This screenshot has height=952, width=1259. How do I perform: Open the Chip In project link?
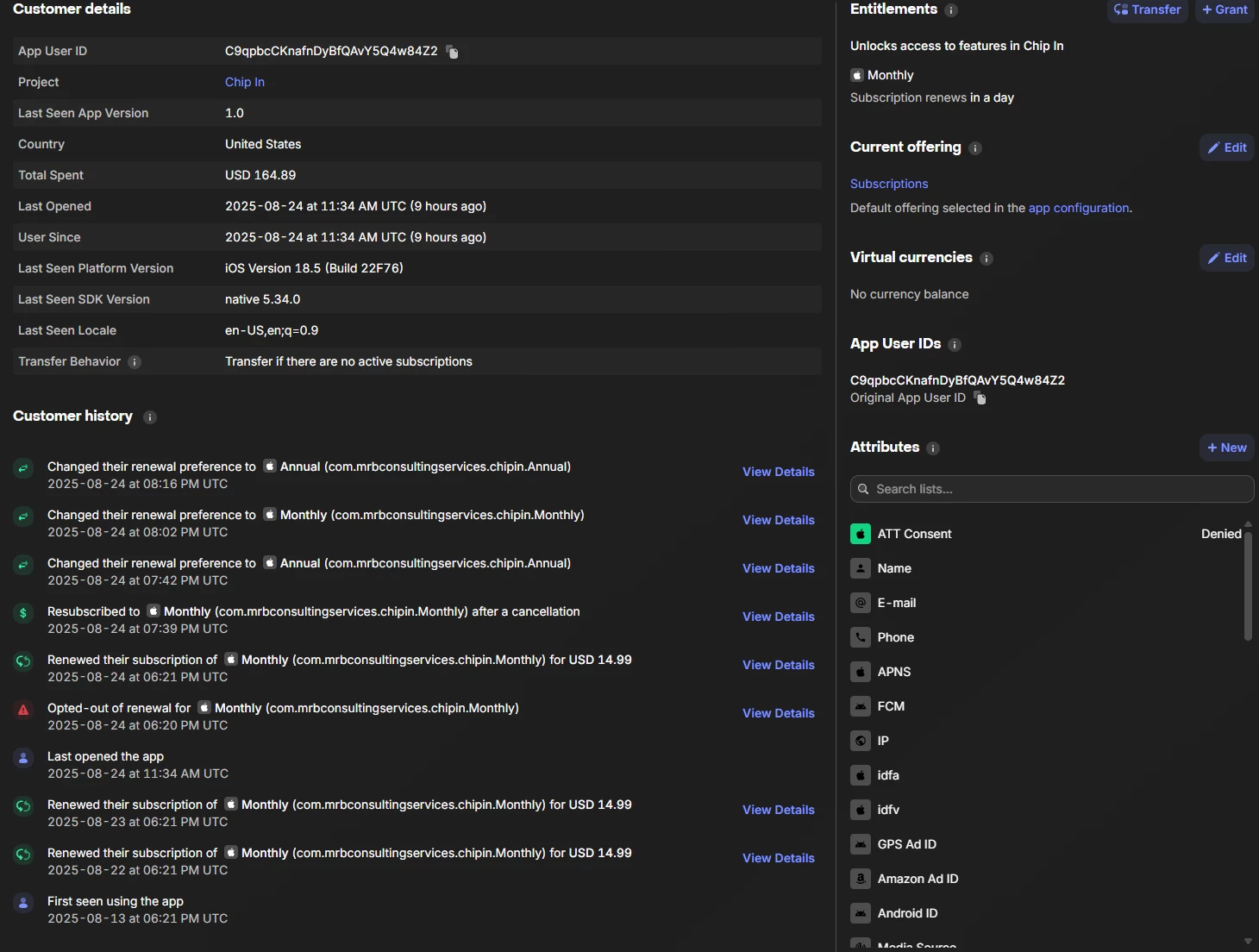pyautogui.click(x=245, y=82)
